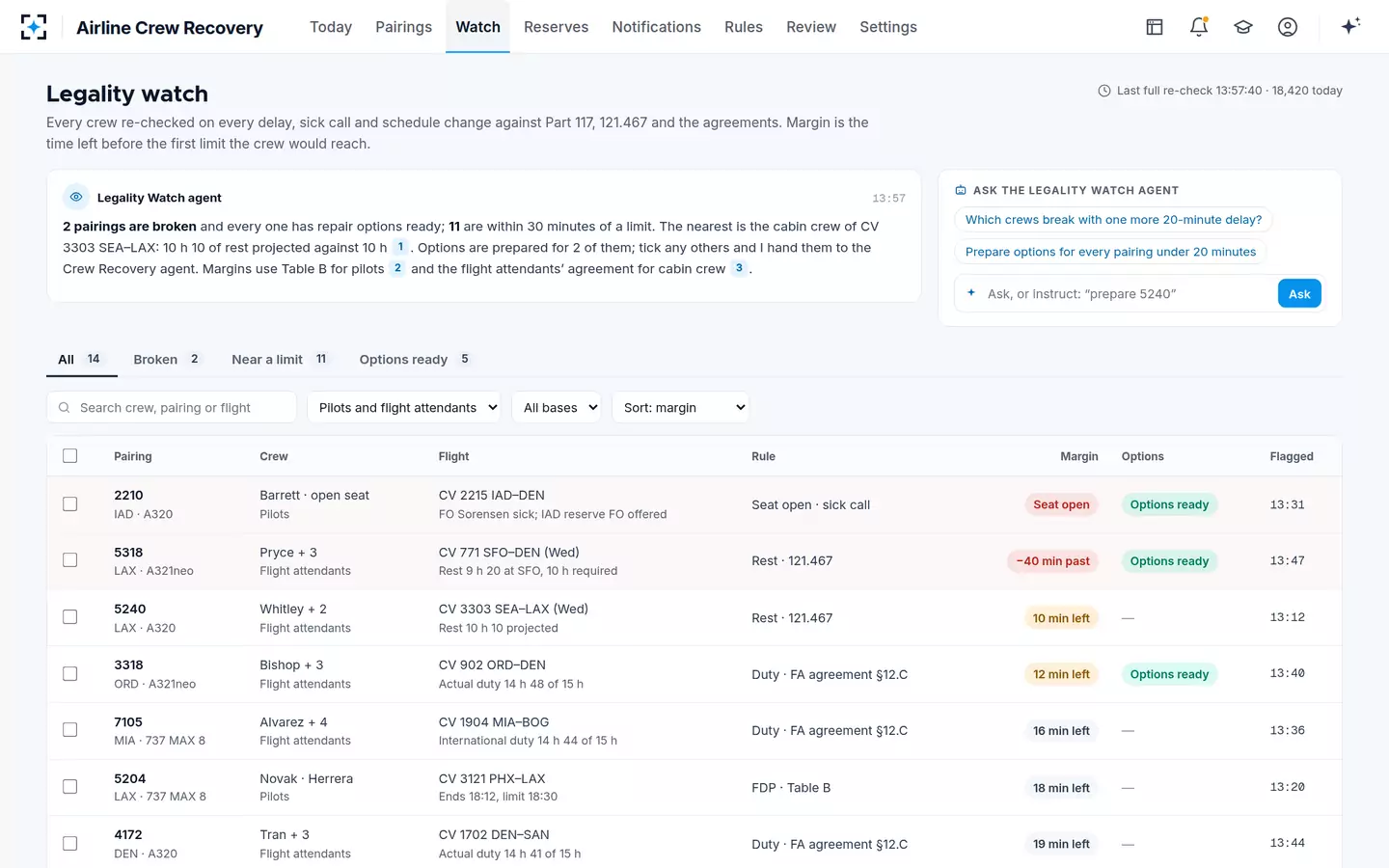Click the Ask, or instruct input field

[x=1127, y=294]
